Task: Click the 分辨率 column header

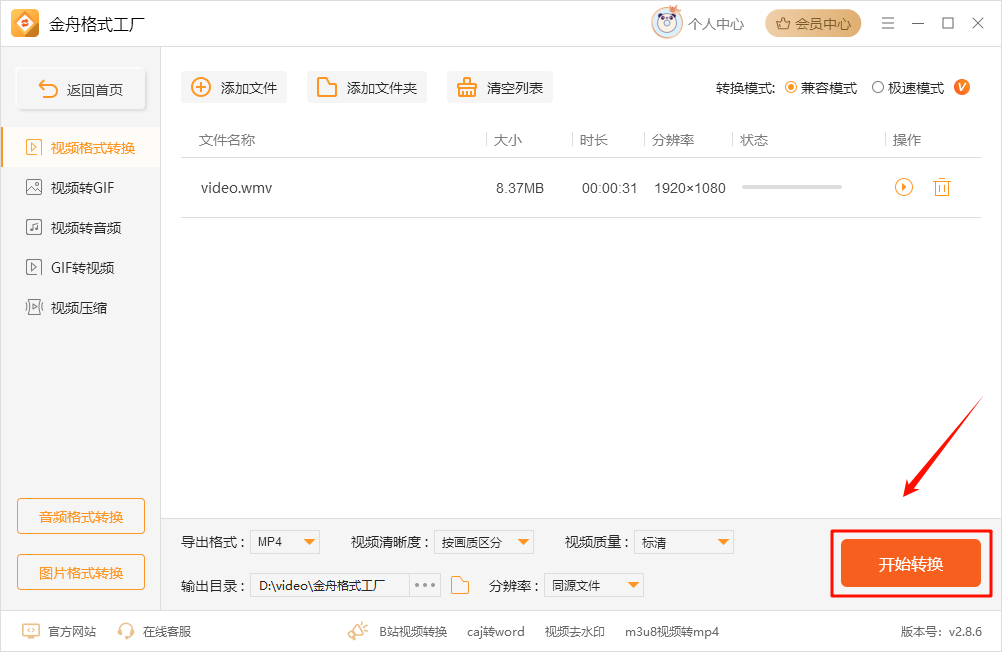Action: click(673, 140)
